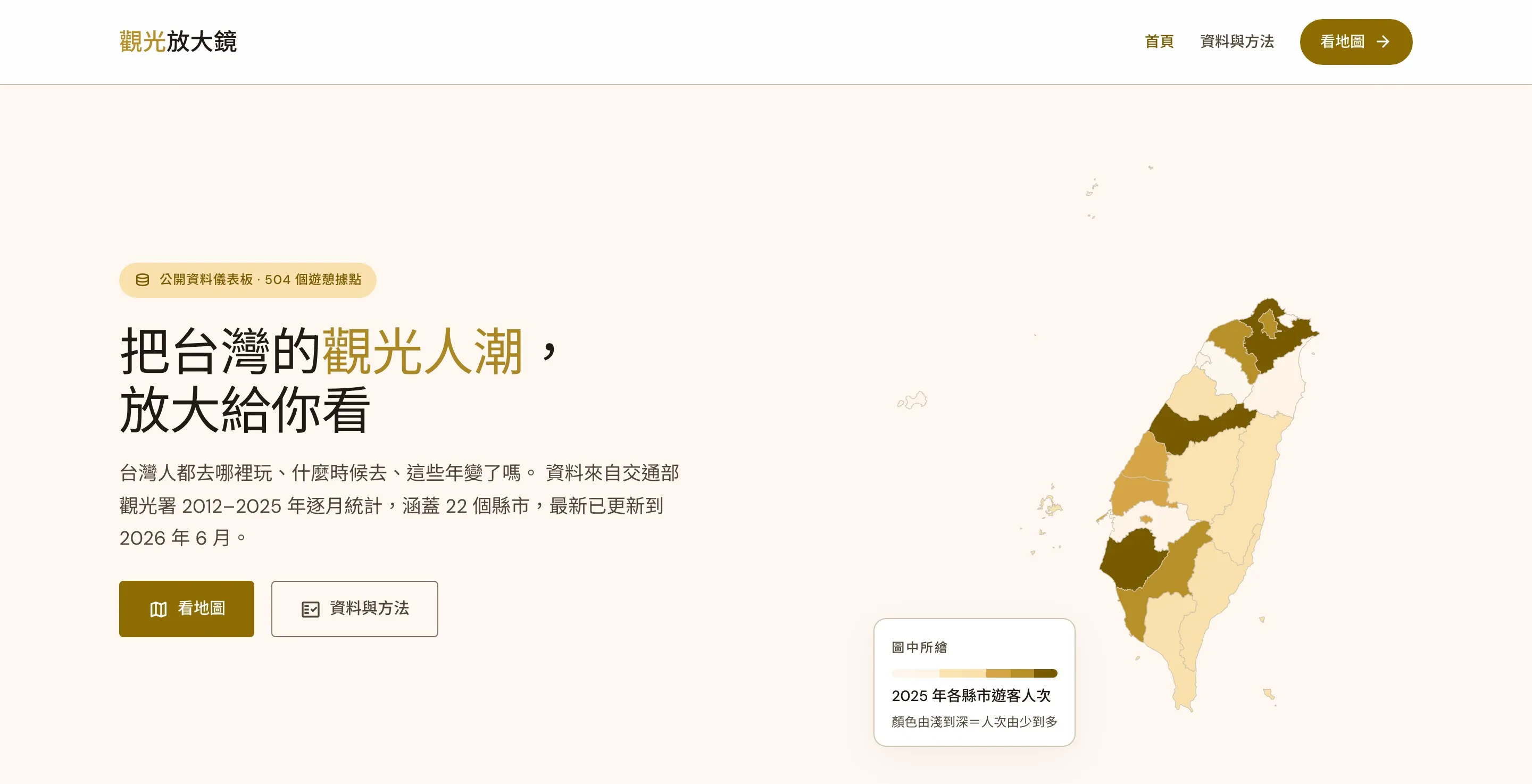The height and width of the screenshot is (784, 1532).
Task: Go to 首頁 in the navigation
Action: (1159, 41)
